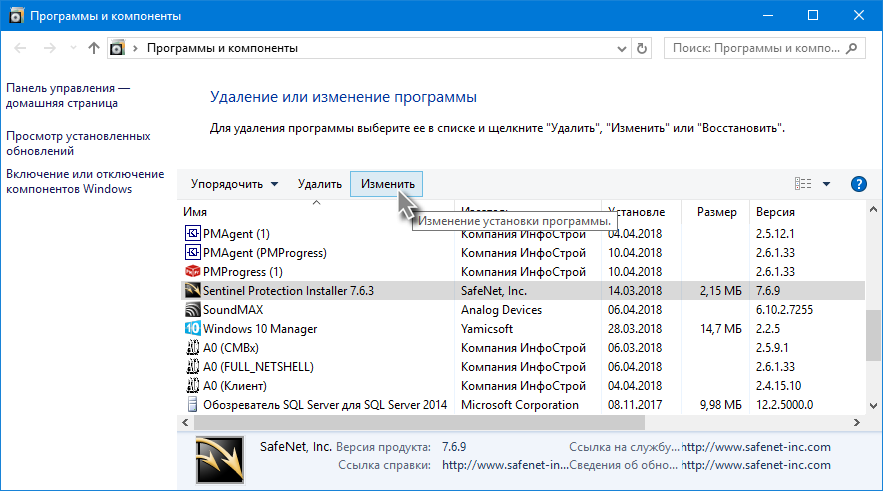Open the safenet-inc.com support link

point(756,447)
